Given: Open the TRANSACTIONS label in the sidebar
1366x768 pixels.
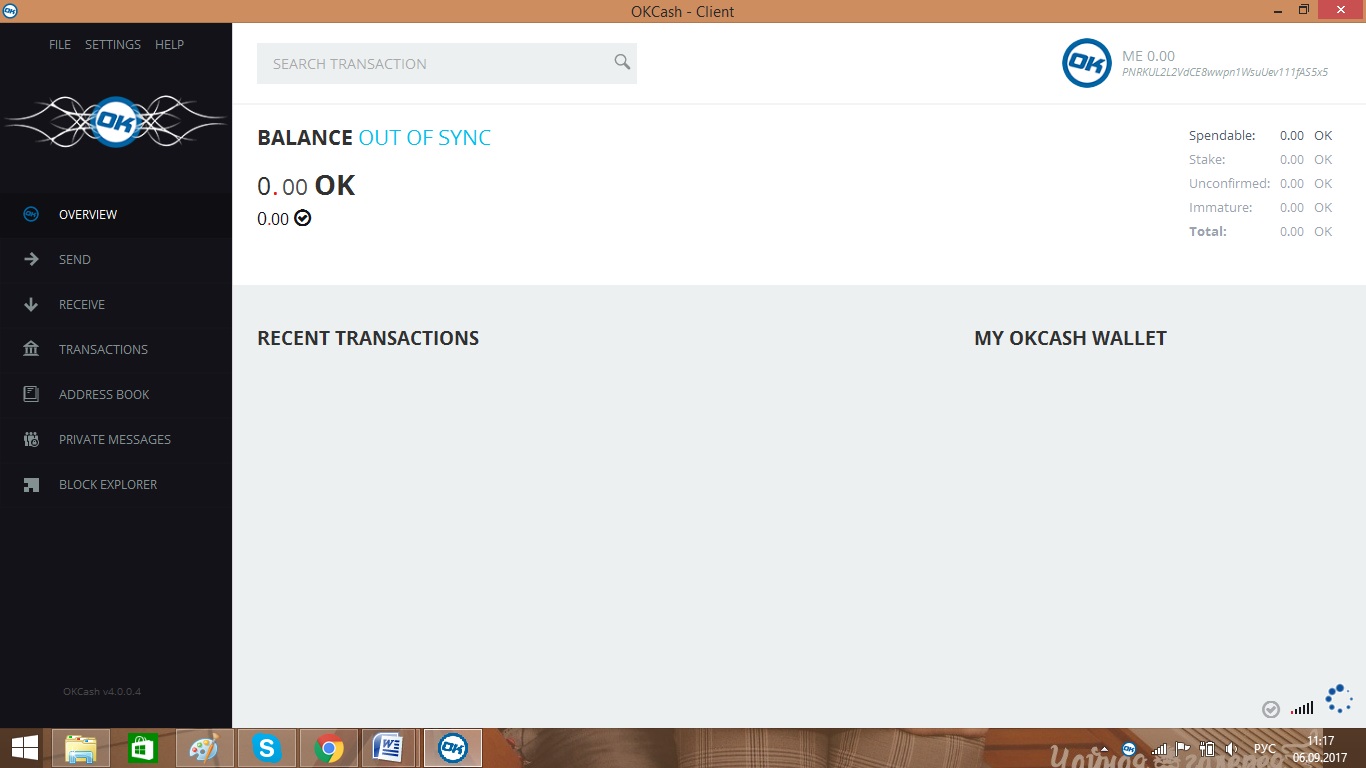Looking at the screenshot, I should [x=103, y=350].
